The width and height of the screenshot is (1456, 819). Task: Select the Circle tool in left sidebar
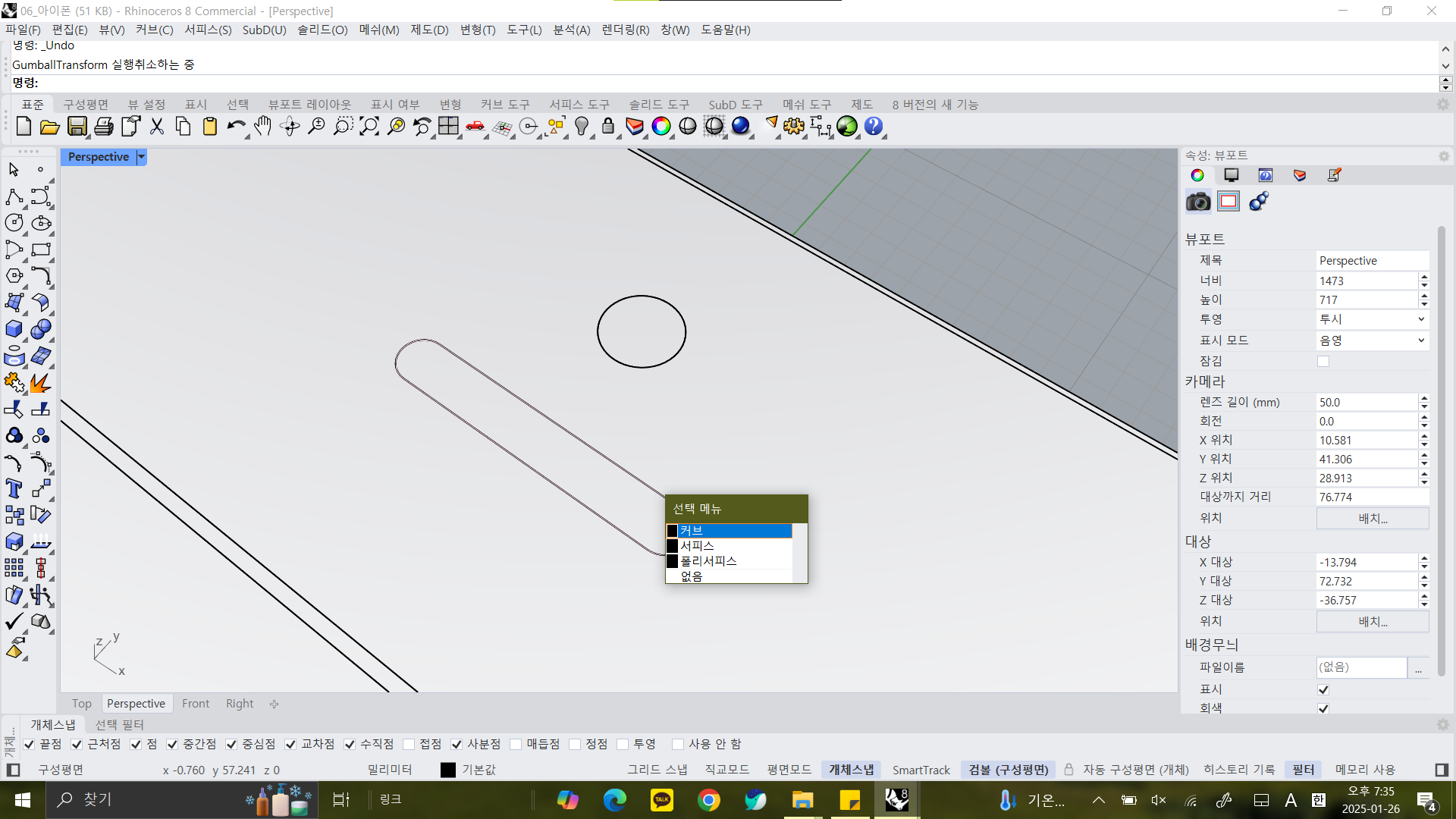point(14,223)
